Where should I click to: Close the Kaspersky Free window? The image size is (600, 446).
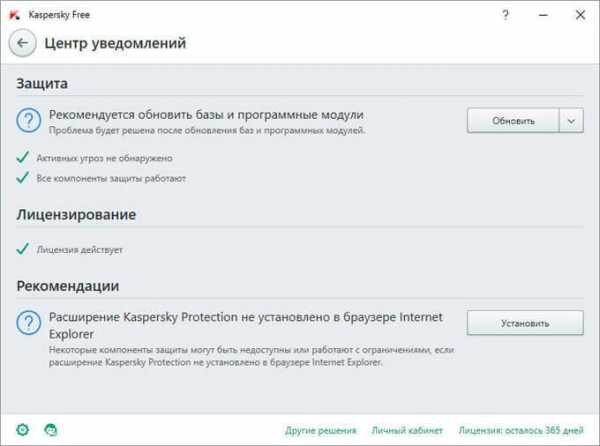click(580, 15)
